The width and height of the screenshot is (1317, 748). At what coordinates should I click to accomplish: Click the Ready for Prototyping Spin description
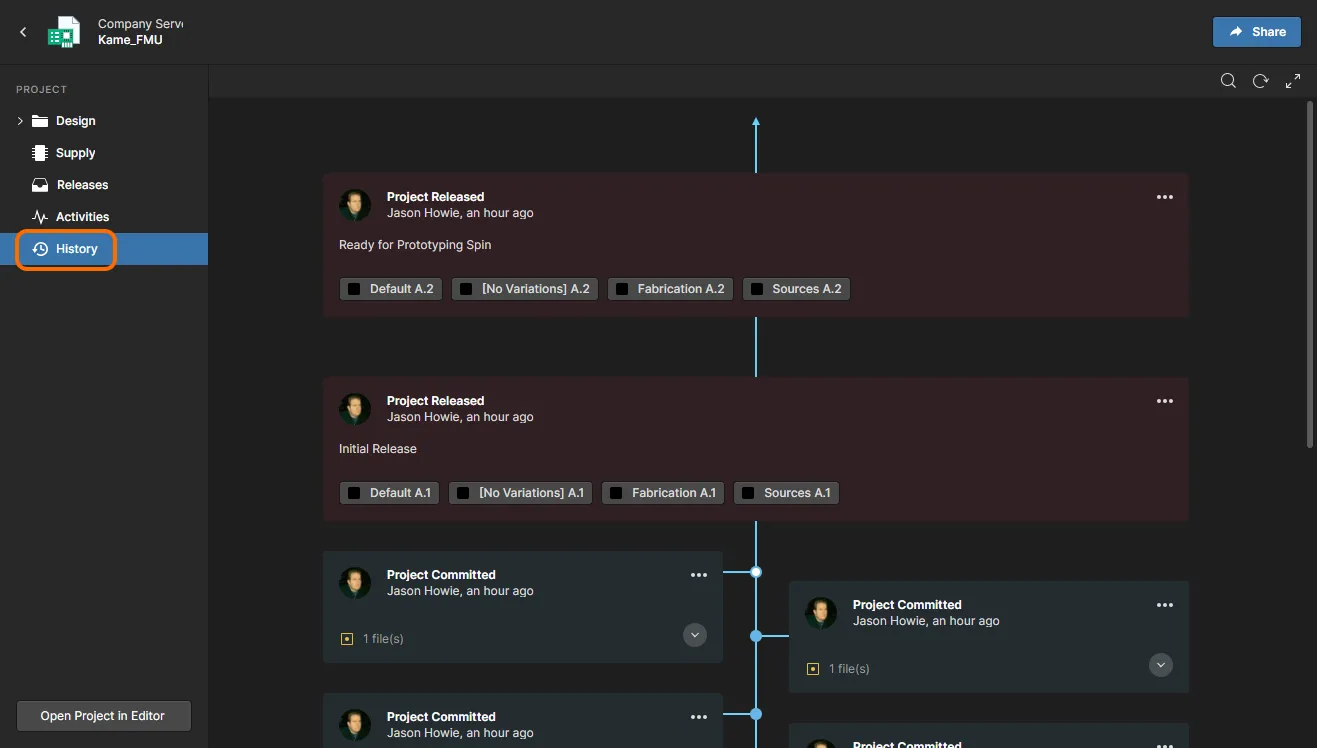415,245
